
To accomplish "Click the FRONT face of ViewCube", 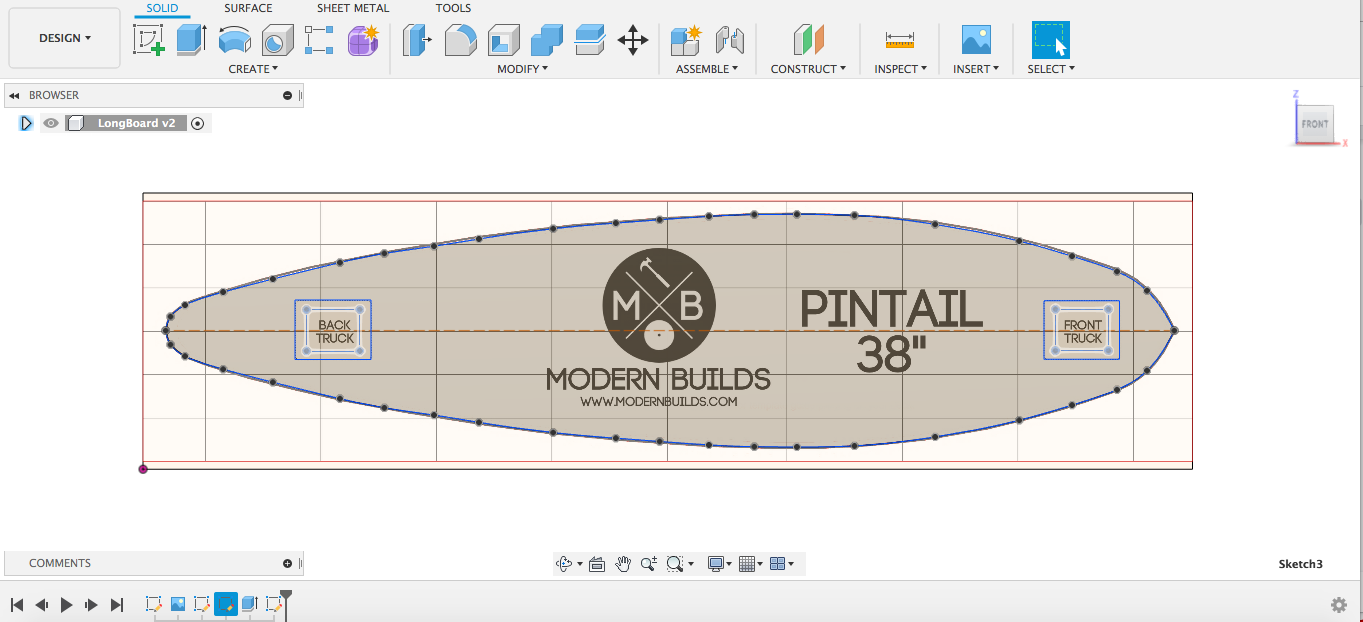I will pos(1314,124).
